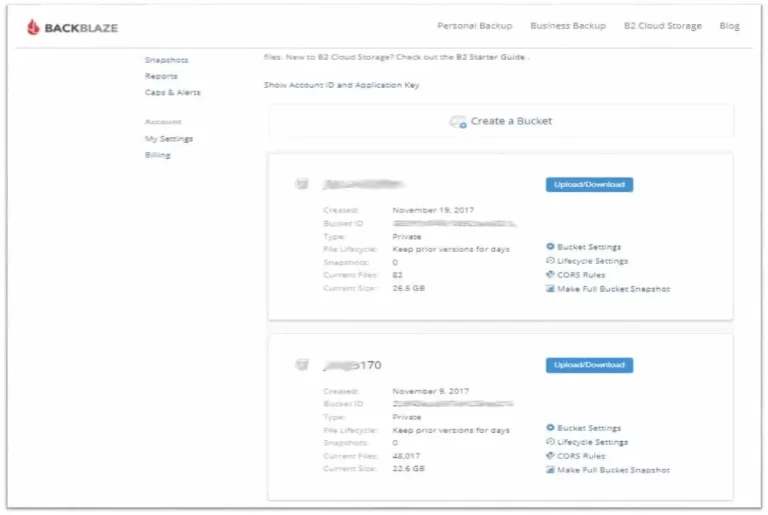This screenshot has height=515, width=768.
Task: Click the Create a Bucket text
Action: pyautogui.click(x=511, y=121)
